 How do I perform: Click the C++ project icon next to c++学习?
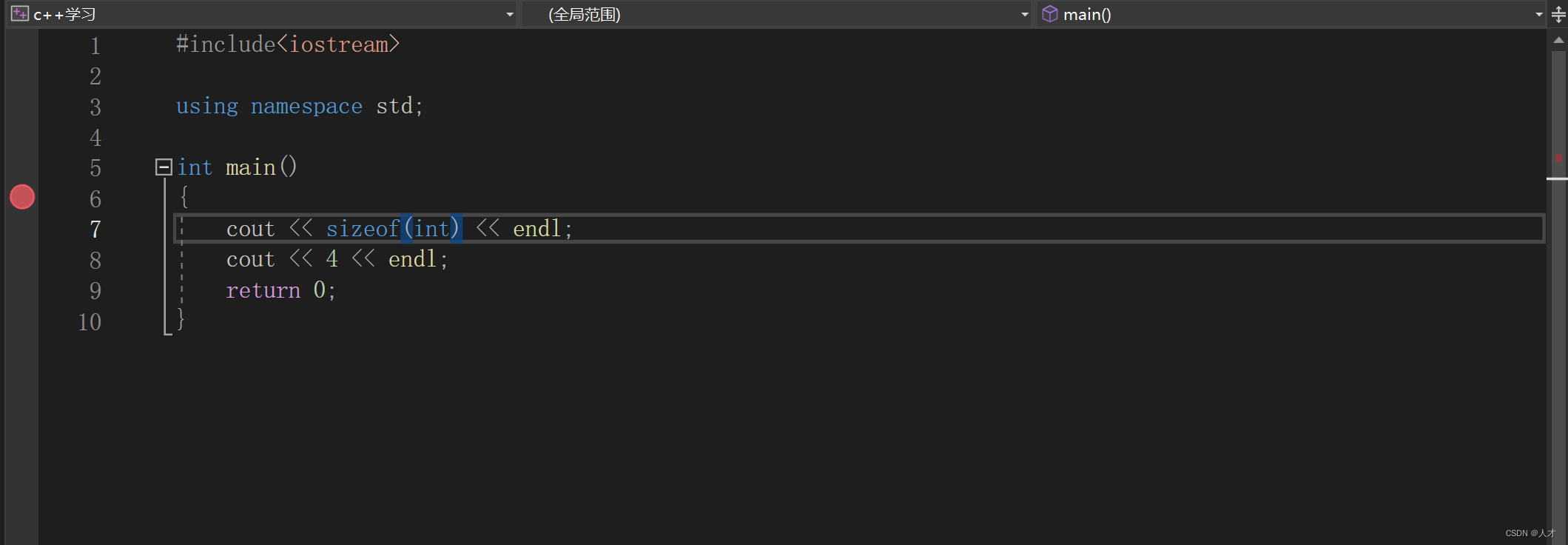[x=19, y=13]
